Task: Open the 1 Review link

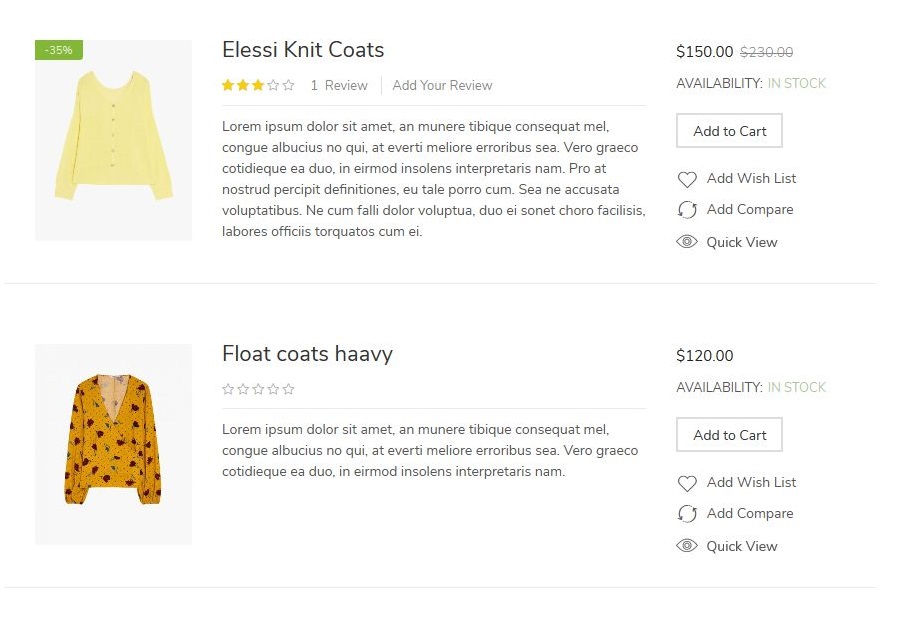Action: (339, 86)
